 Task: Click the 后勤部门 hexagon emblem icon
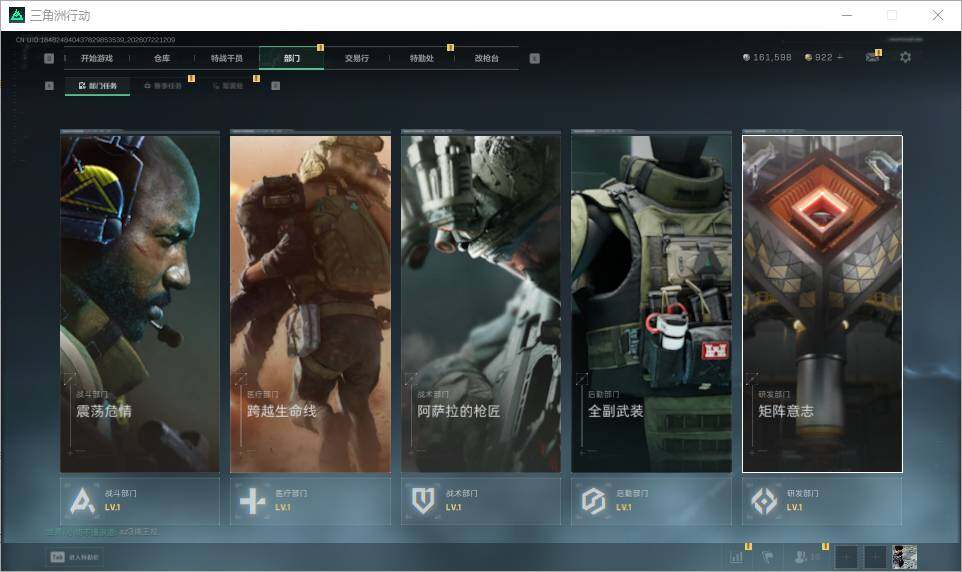593,501
